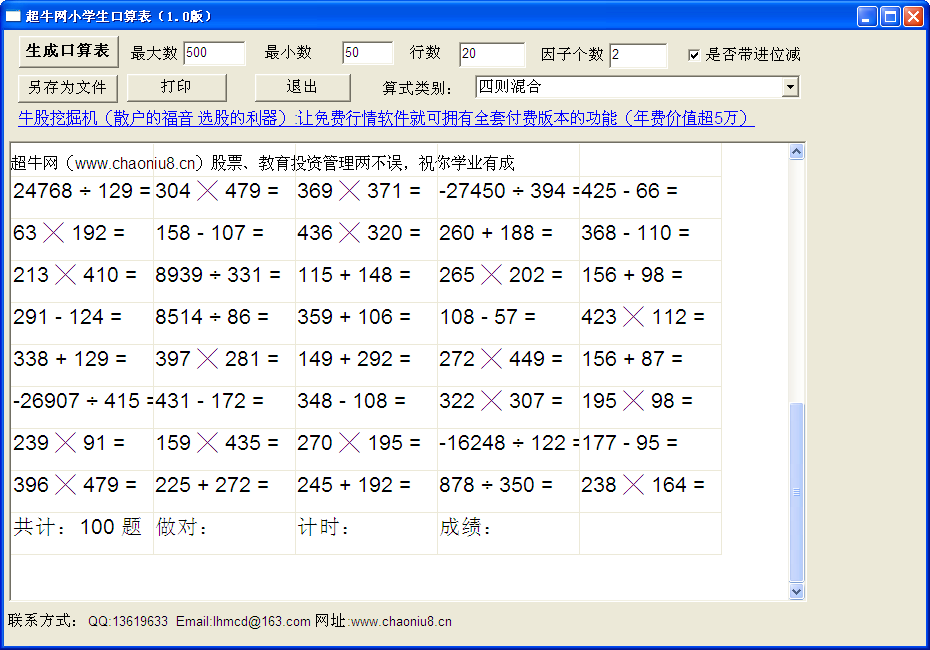Viewport: 930px width, 650px height.
Task: Minimize the 超牛网小学生口算表 window
Action: pos(867,17)
